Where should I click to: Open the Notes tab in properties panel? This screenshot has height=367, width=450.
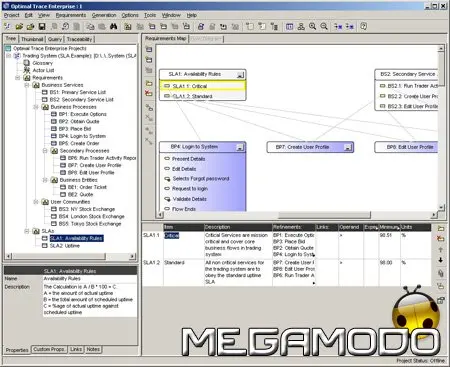[93, 349]
